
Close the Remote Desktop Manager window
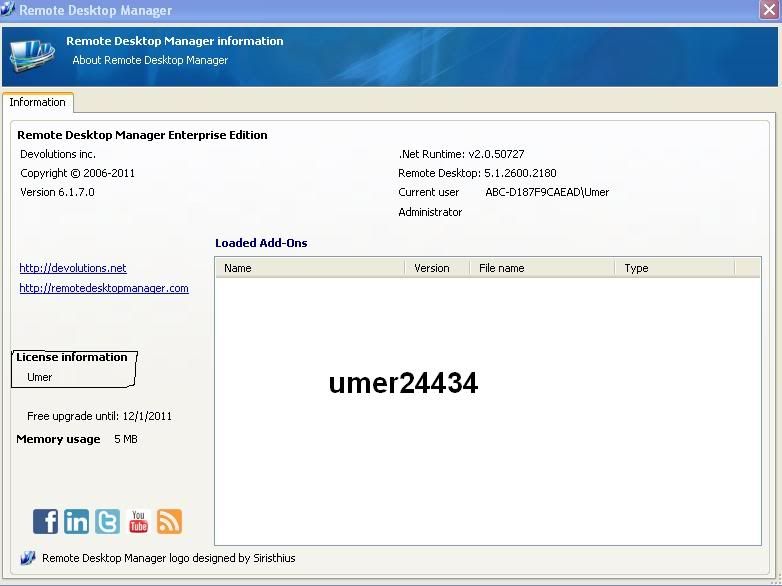pyautogui.click(x=768, y=10)
